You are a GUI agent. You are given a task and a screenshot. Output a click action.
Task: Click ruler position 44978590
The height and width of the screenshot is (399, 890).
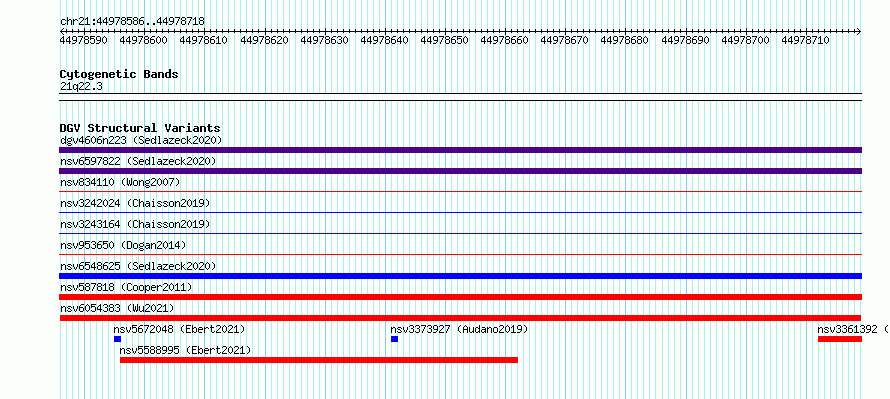click(x=84, y=40)
